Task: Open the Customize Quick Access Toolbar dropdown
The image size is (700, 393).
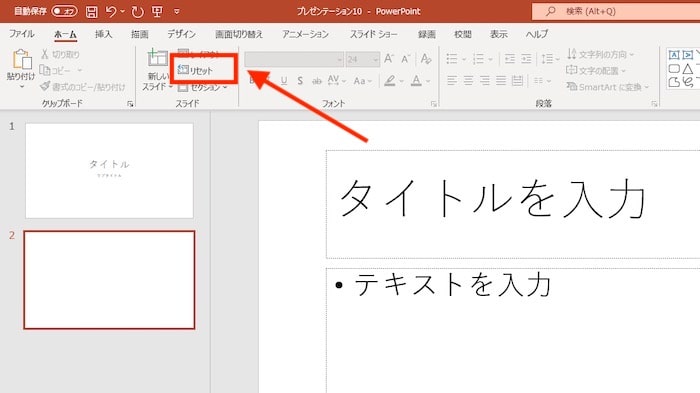Action: pyautogui.click(x=177, y=12)
